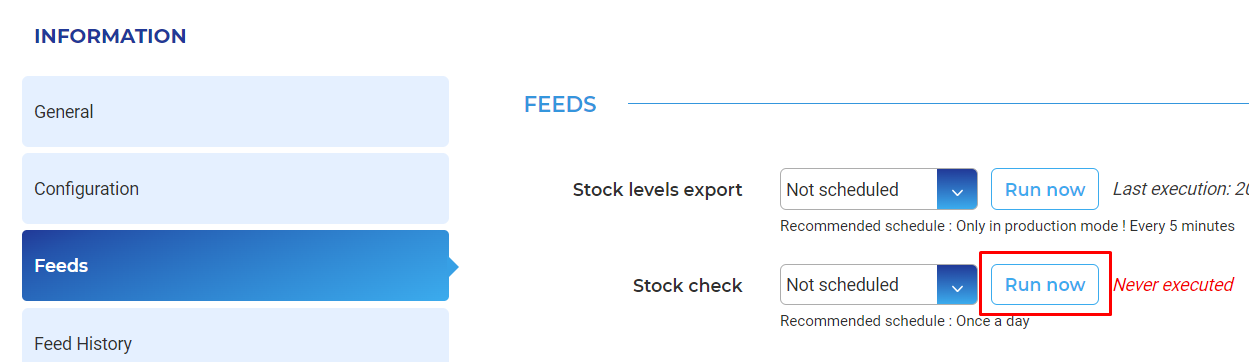Screen dimensions: 1249x362
Task: Click the red Never executed status text
Action: [x=1173, y=285]
